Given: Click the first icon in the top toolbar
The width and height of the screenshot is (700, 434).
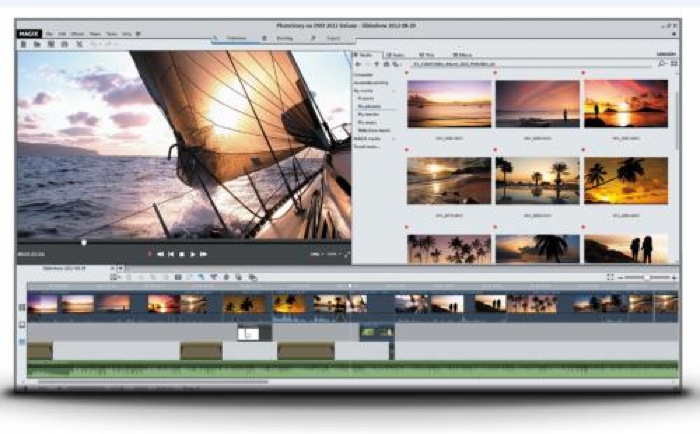Looking at the screenshot, I should [x=23, y=45].
